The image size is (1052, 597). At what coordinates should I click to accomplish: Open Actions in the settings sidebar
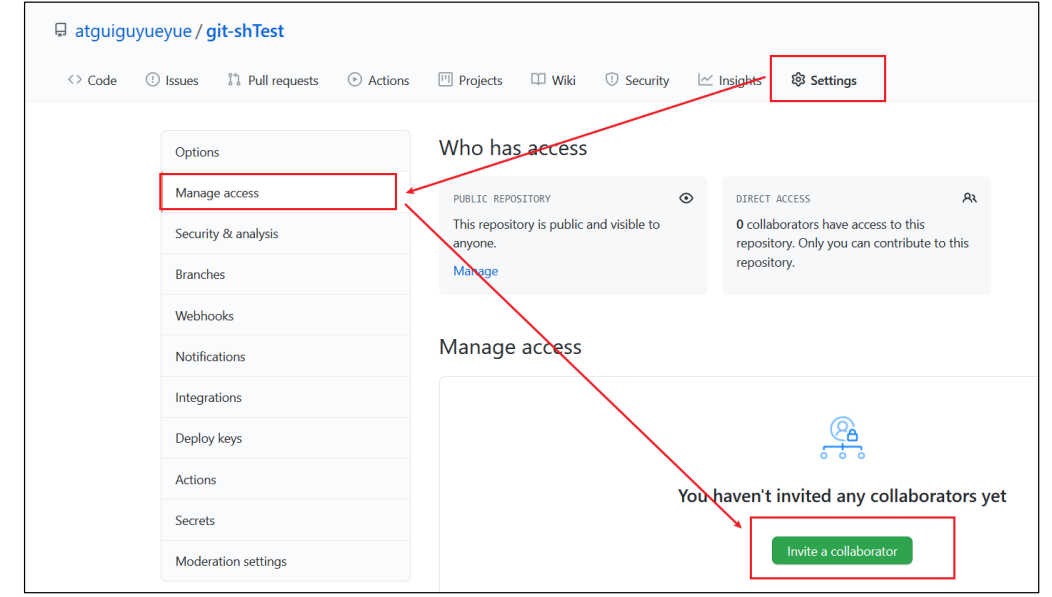[x=286, y=479]
